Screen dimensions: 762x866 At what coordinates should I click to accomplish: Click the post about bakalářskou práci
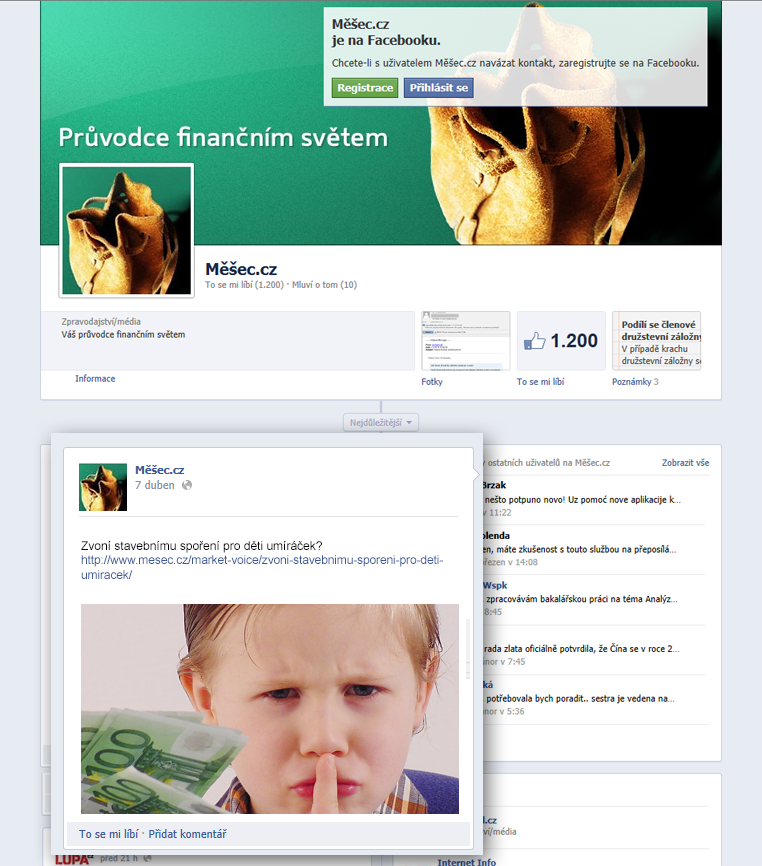581,599
